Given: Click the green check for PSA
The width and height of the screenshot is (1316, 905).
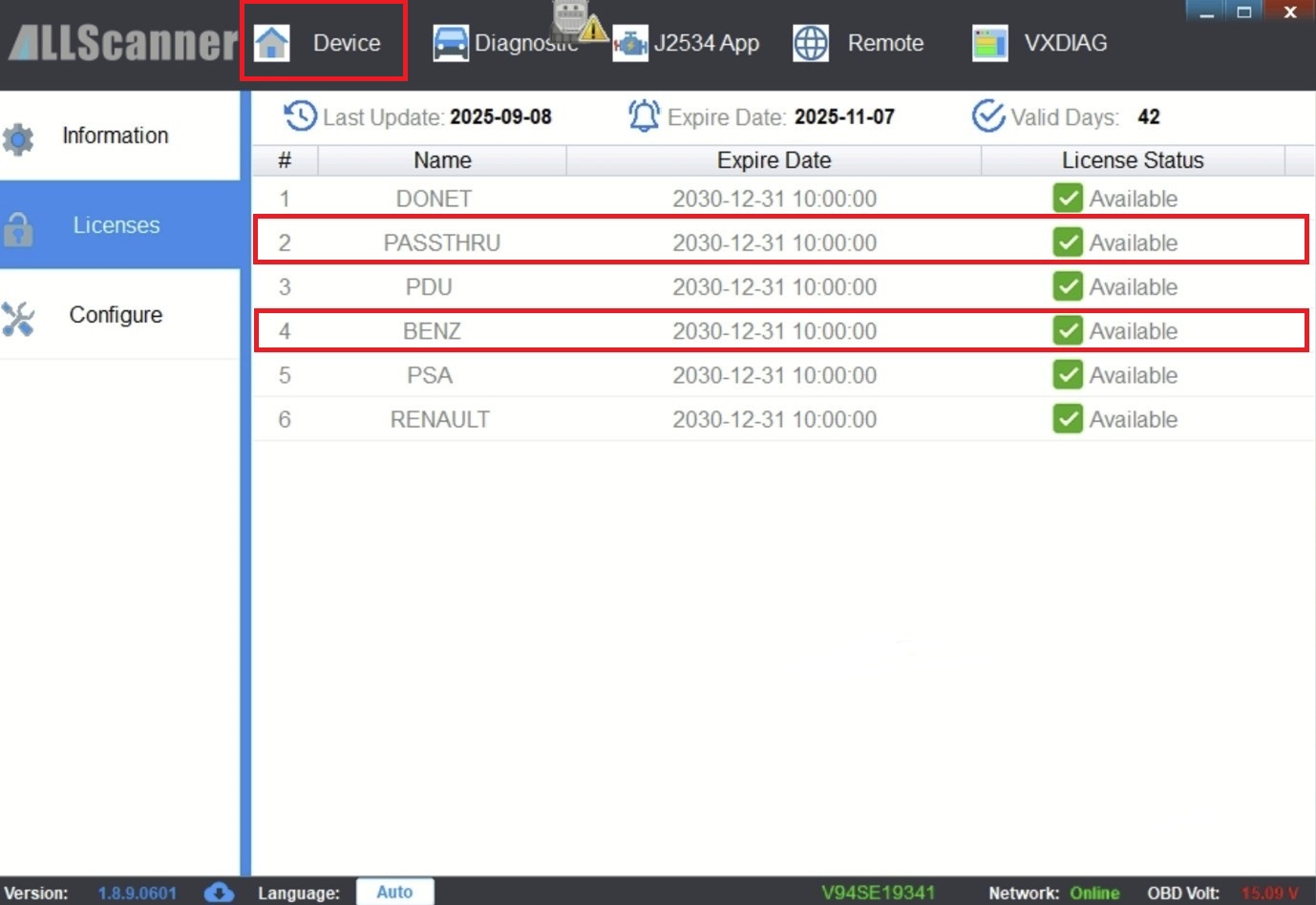Looking at the screenshot, I should click(x=1068, y=374).
